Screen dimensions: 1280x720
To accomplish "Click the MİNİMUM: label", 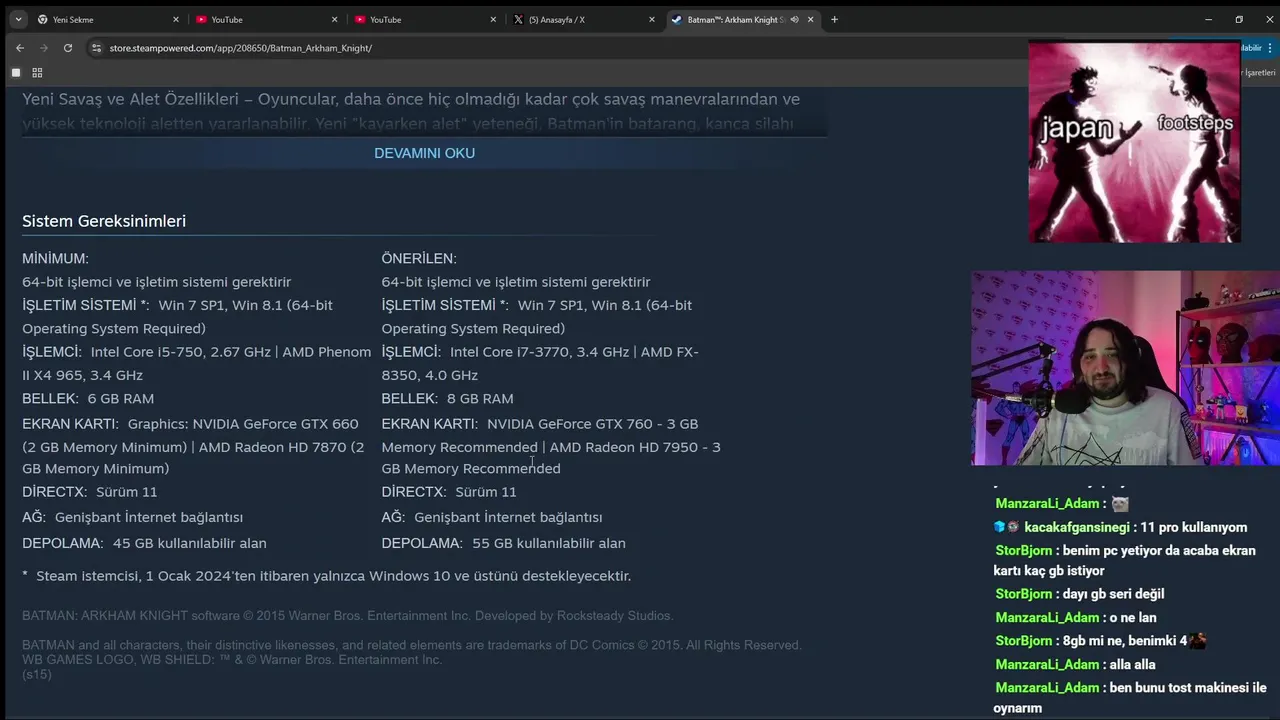I will 55,259.
